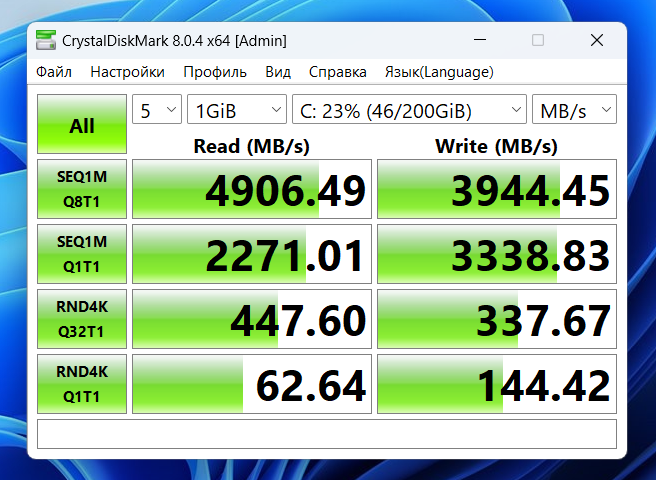Click the RND4K Q32T1 write value 337.67

[497, 319]
